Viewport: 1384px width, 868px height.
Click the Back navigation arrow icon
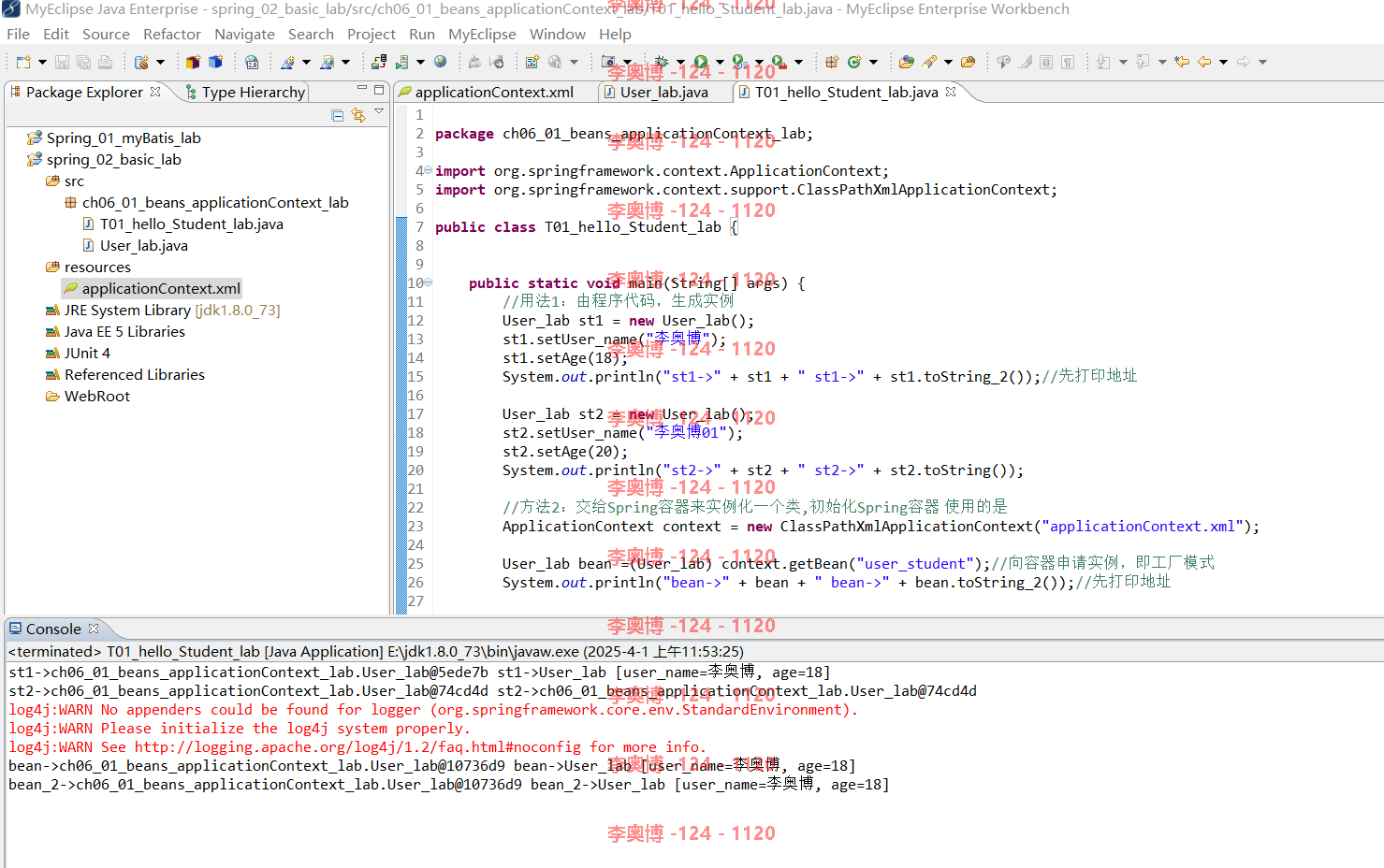point(1204,62)
